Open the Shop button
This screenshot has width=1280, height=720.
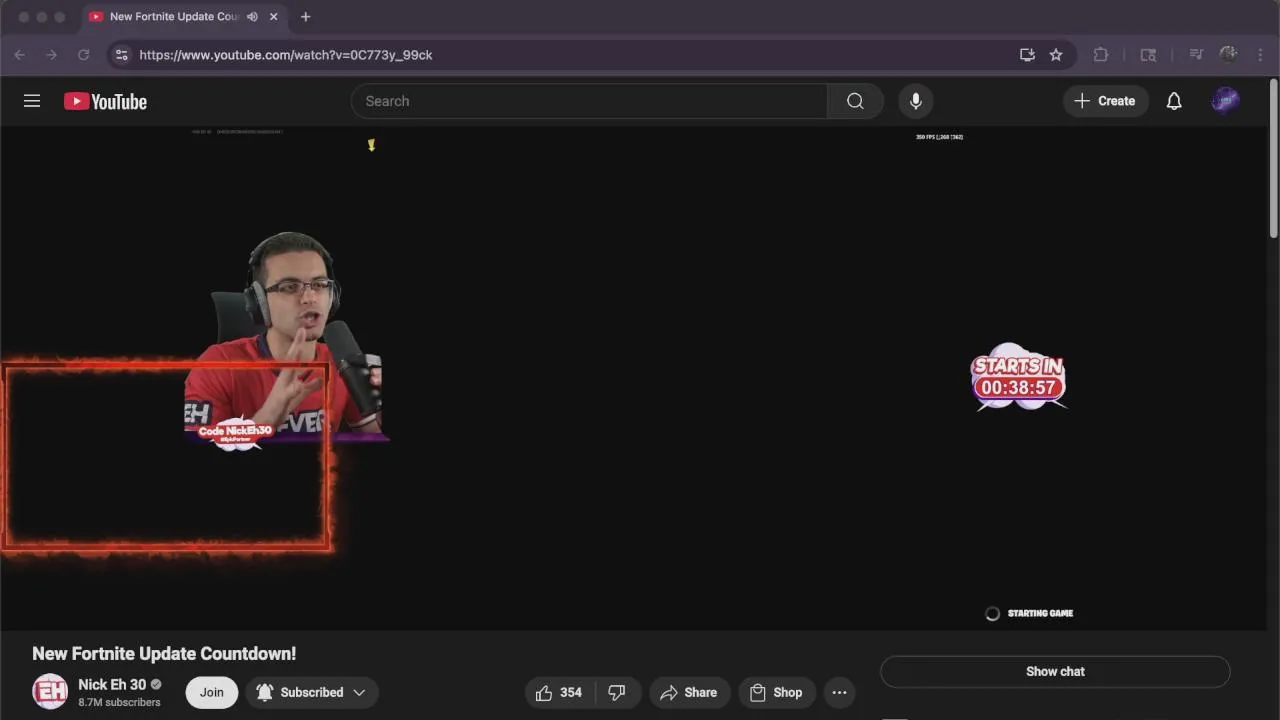pos(776,692)
